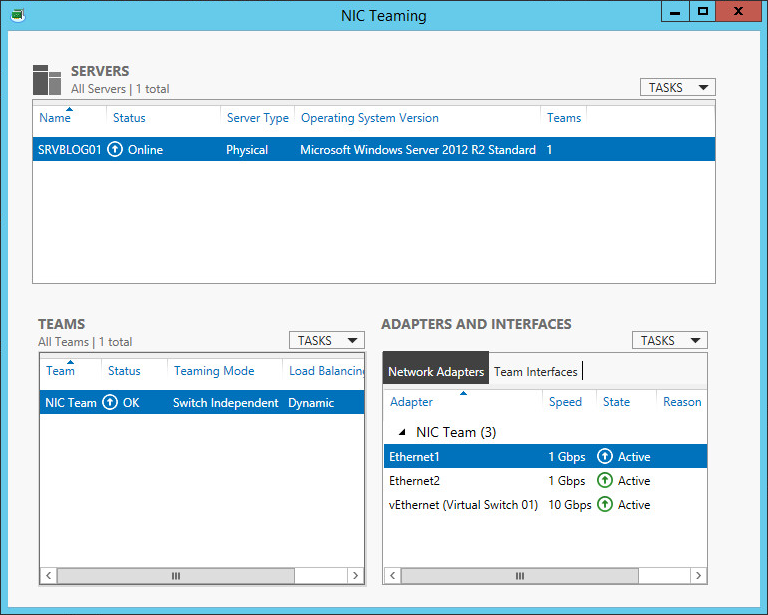Select vEthernet (Virtual Switch 01) adapter
This screenshot has height=615, width=768.
pyautogui.click(x=464, y=505)
